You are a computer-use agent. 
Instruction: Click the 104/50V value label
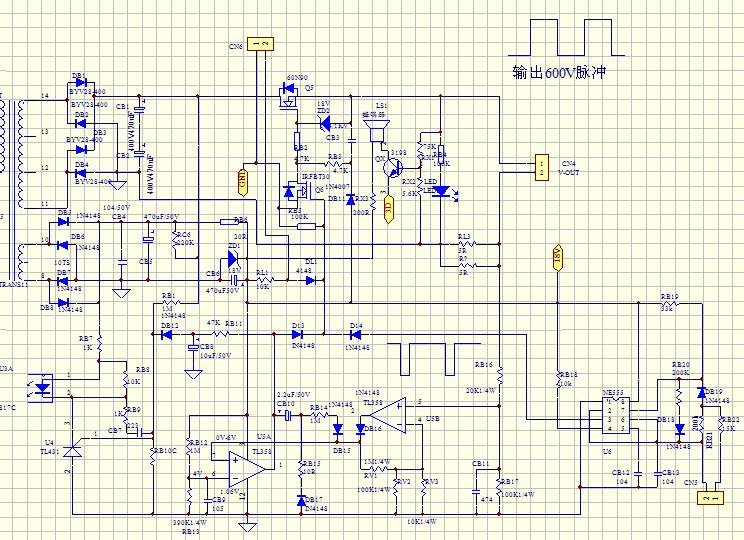[x=116, y=208]
